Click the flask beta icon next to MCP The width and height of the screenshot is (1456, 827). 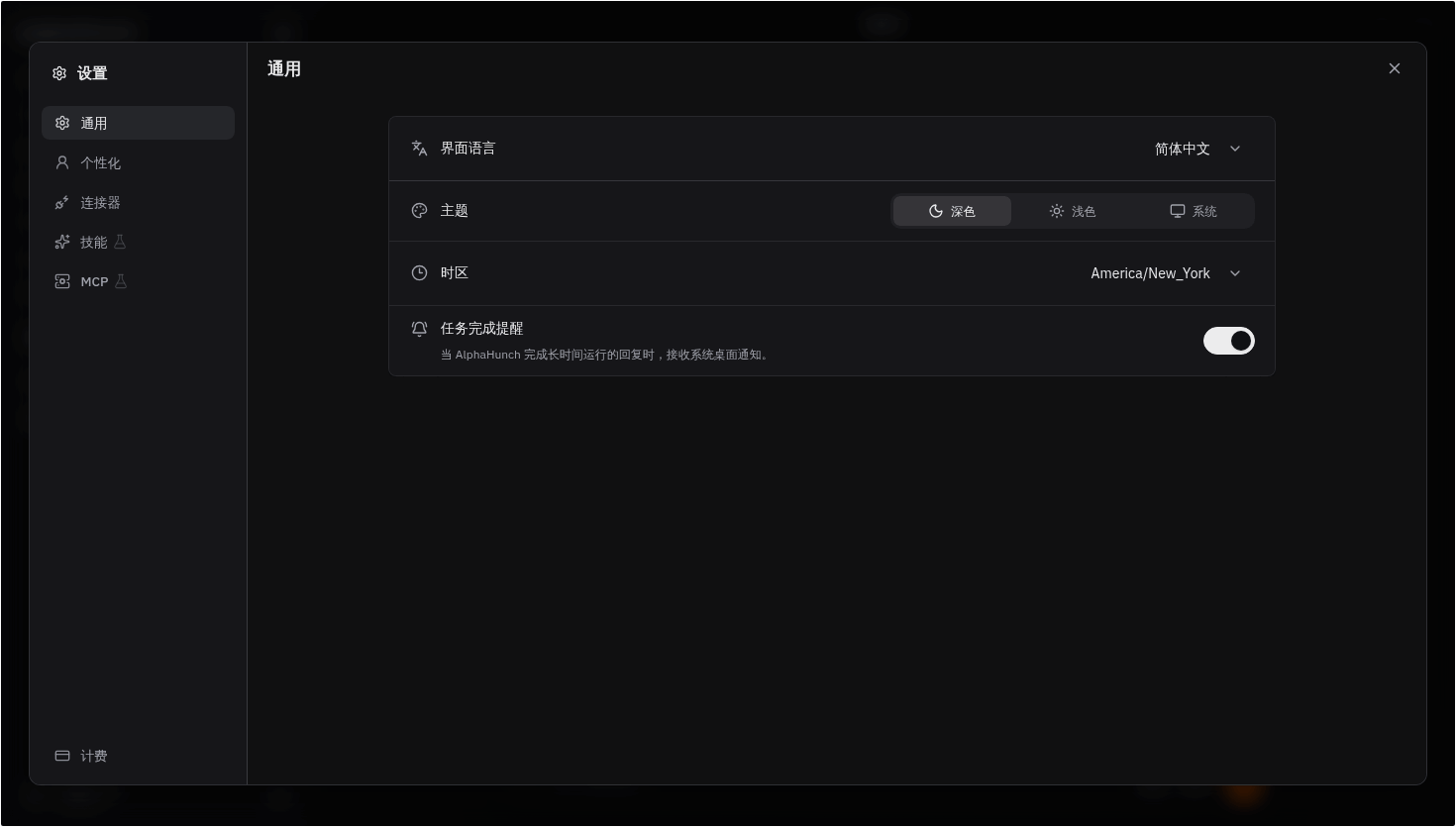(x=121, y=281)
